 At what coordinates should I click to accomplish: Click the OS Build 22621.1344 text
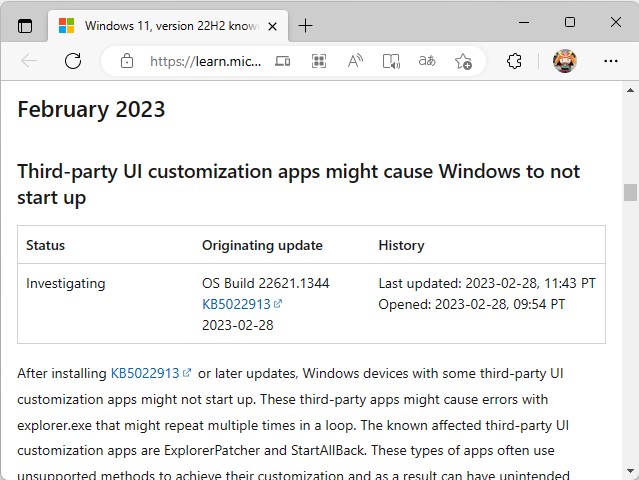pyautogui.click(x=266, y=283)
